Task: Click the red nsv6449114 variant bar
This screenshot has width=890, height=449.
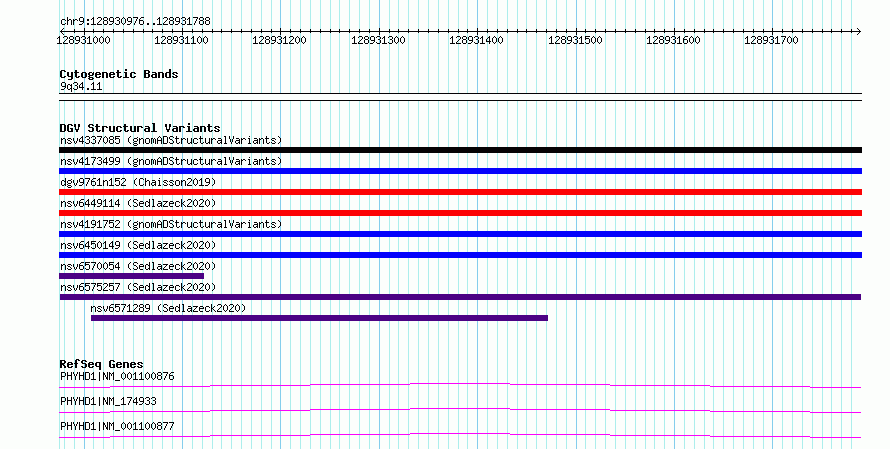Action: [460, 213]
